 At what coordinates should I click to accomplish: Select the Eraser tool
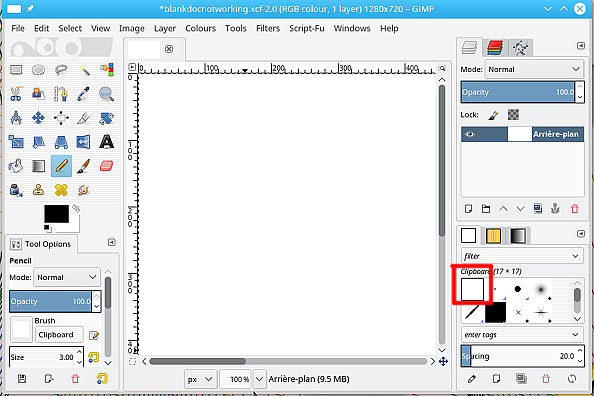(x=106, y=166)
